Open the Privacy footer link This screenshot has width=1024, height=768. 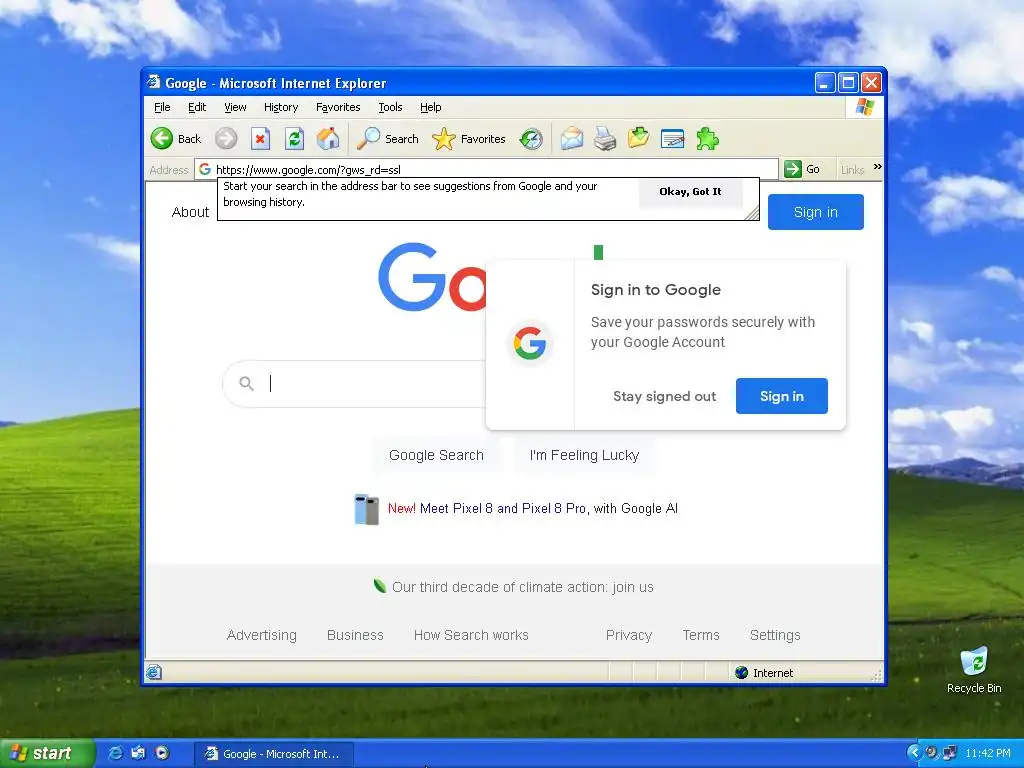[x=629, y=635]
